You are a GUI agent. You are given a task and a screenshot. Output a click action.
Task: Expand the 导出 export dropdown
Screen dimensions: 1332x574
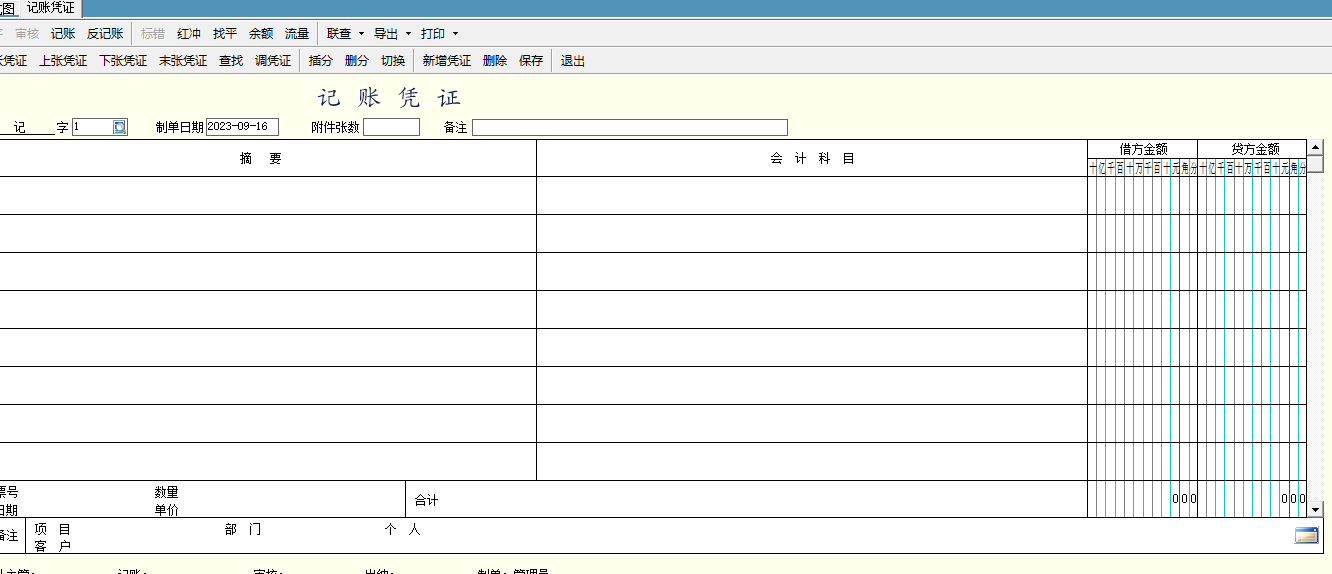(x=408, y=34)
